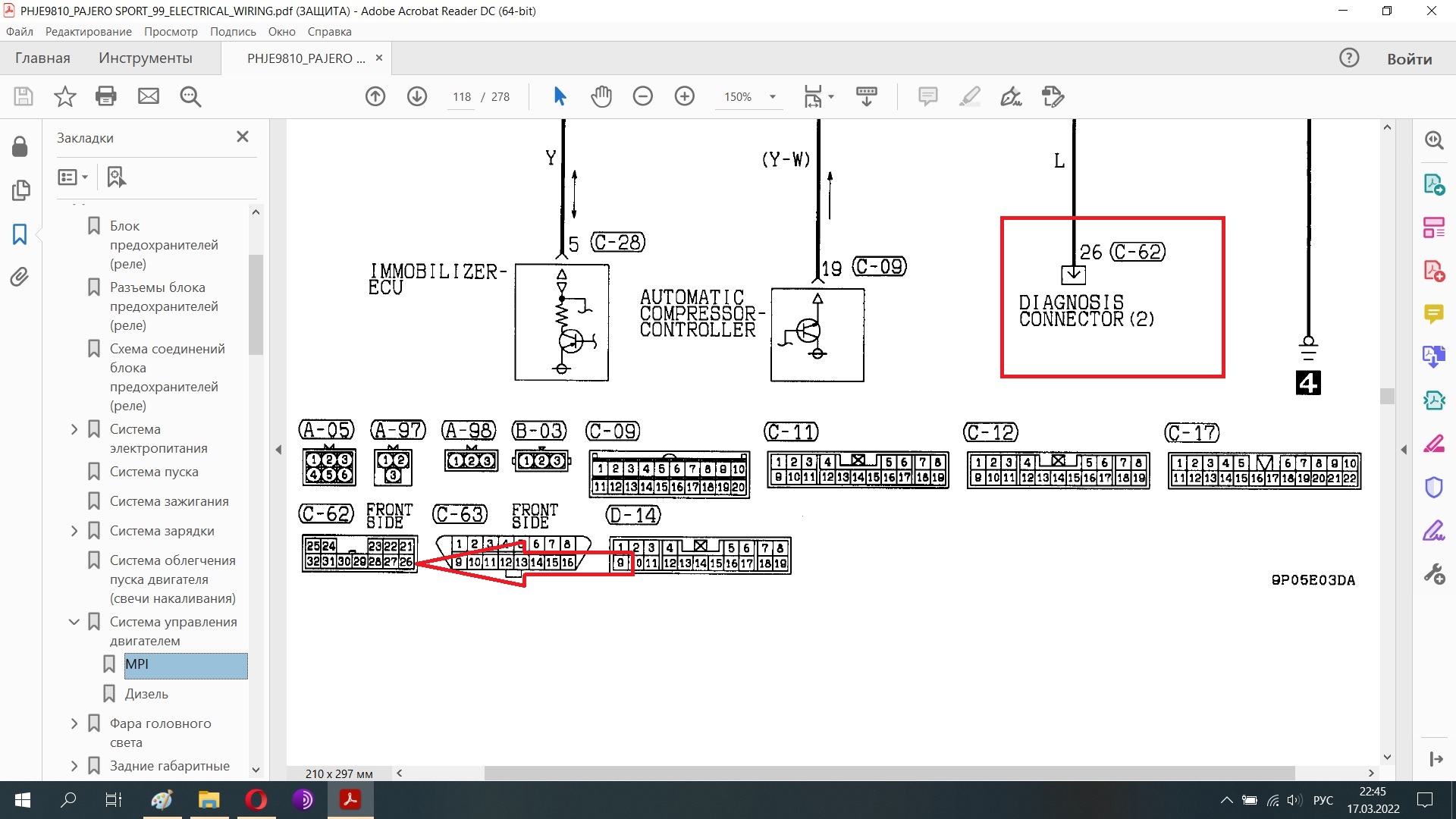Screen dimensions: 1456x819
Task: Add a new bookmark
Action: (116, 177)
